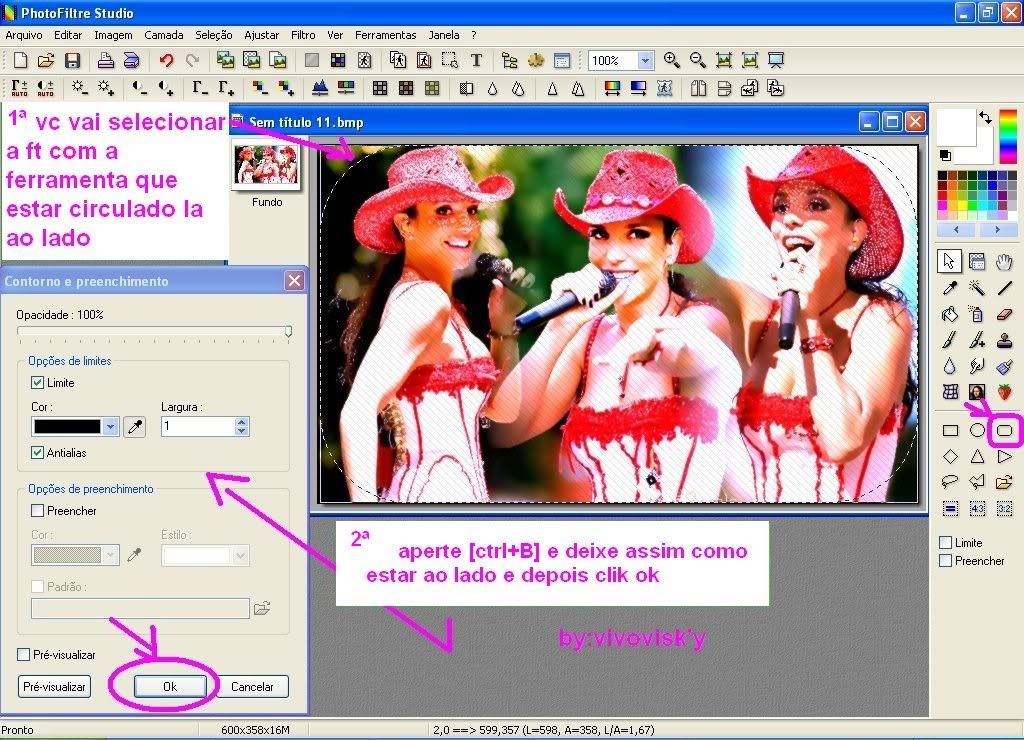Select the Fundo layer thumbnail
The image size is (1024, 740).
tap(266, 166)
